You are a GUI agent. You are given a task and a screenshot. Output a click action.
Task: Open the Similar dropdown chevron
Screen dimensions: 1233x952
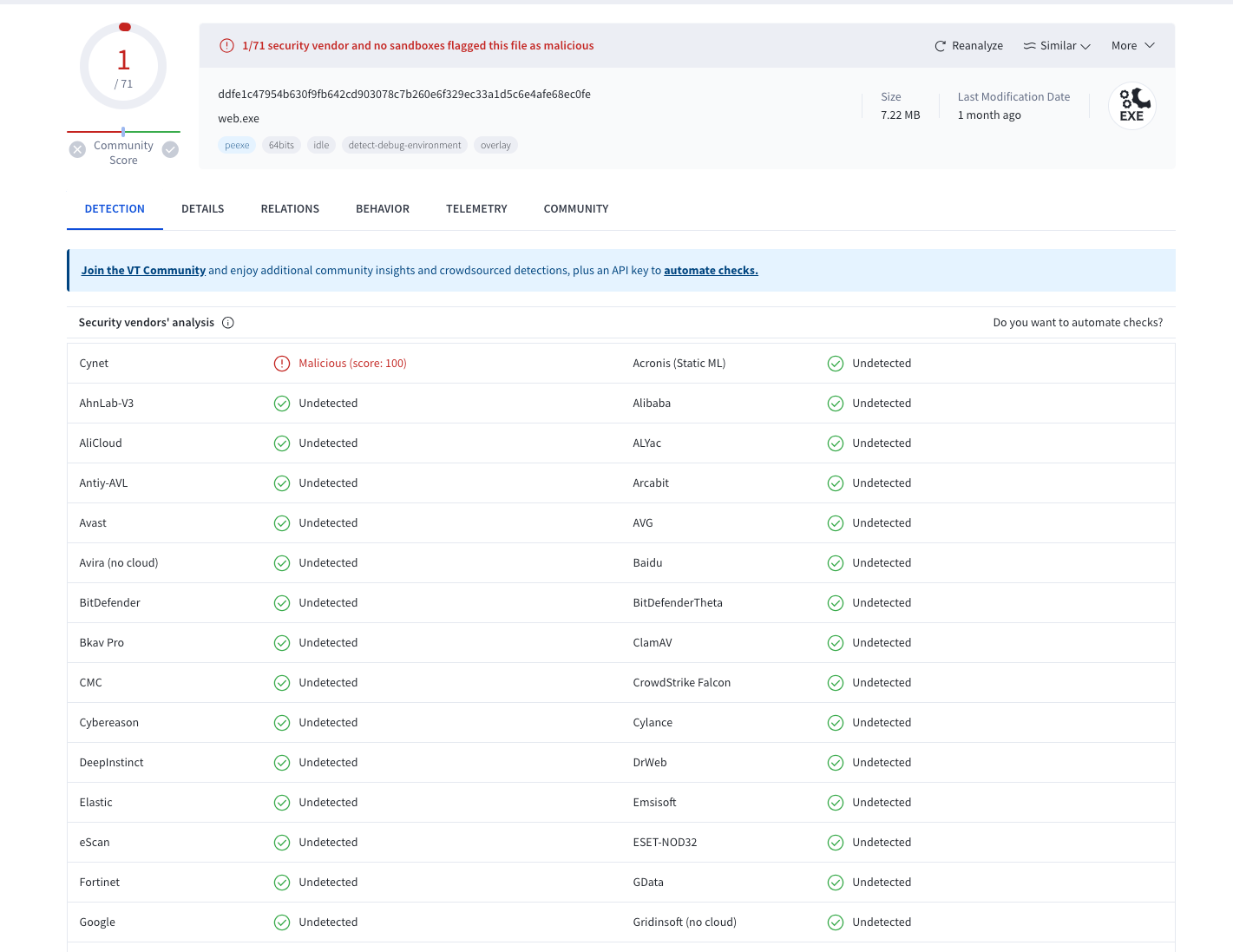tap(1085, 46)
